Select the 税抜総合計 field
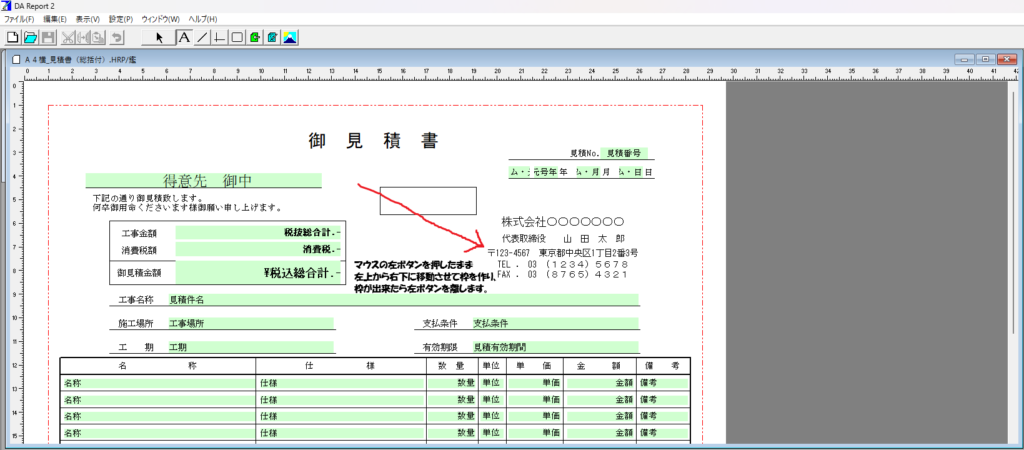Image resolution: width=1024 pixels, height=450 pixels. pyautogui.click(x=258, y=233)
